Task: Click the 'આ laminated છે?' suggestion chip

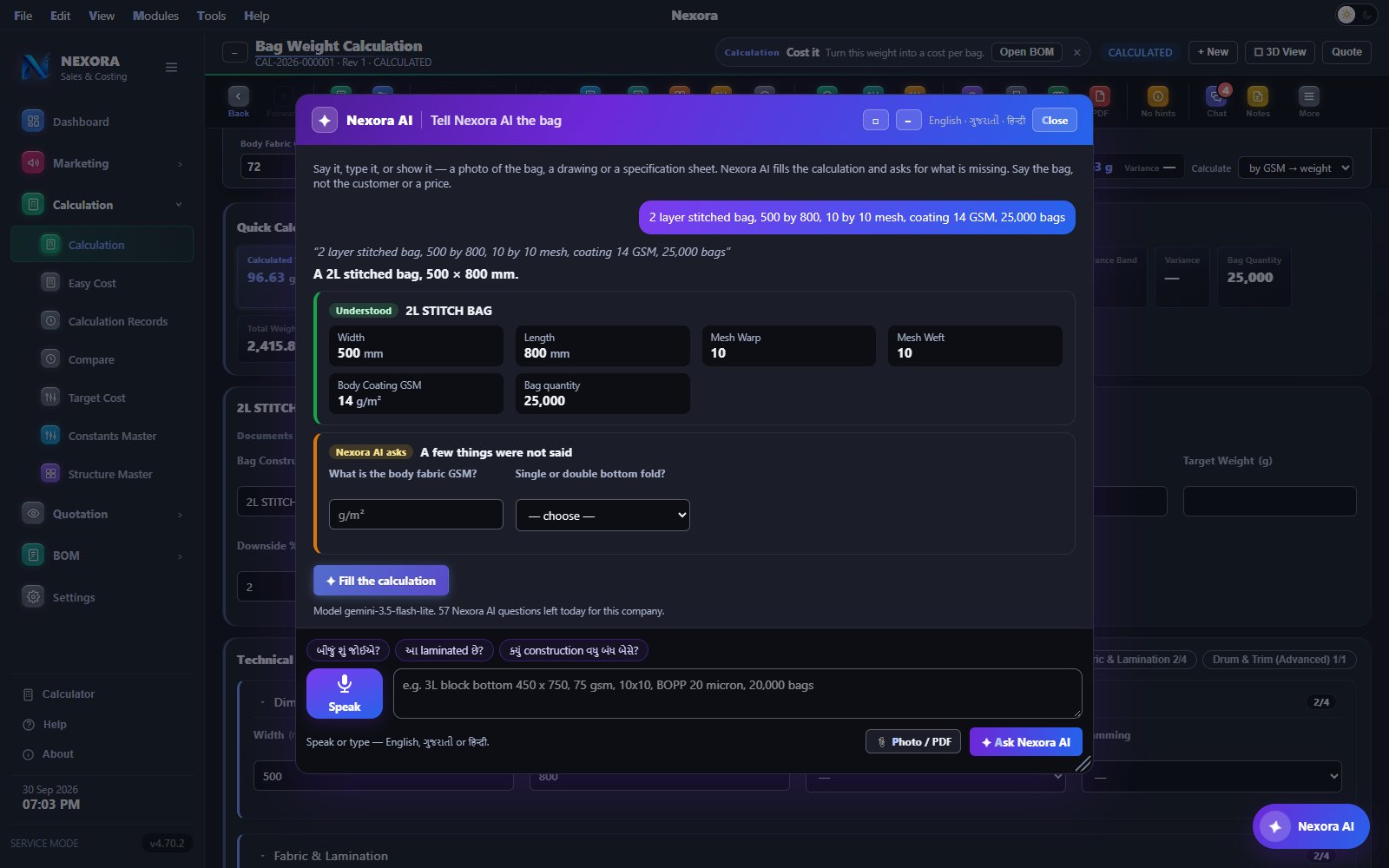Action: [444, 650]
